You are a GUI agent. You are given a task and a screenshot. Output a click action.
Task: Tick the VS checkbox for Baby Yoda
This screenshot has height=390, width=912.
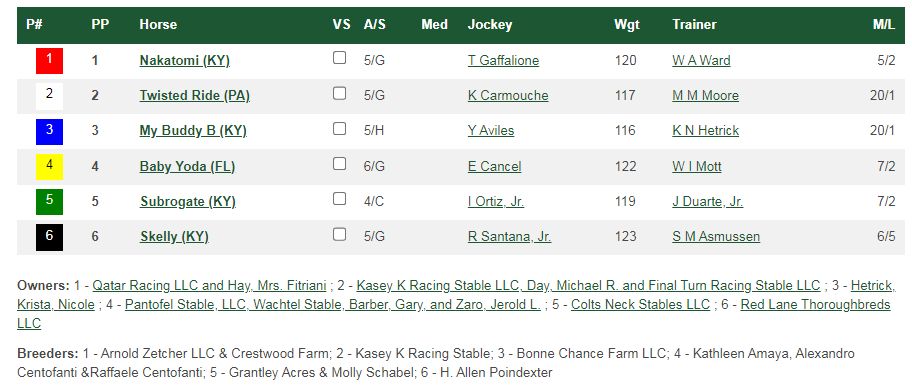[x=340, y=164]
